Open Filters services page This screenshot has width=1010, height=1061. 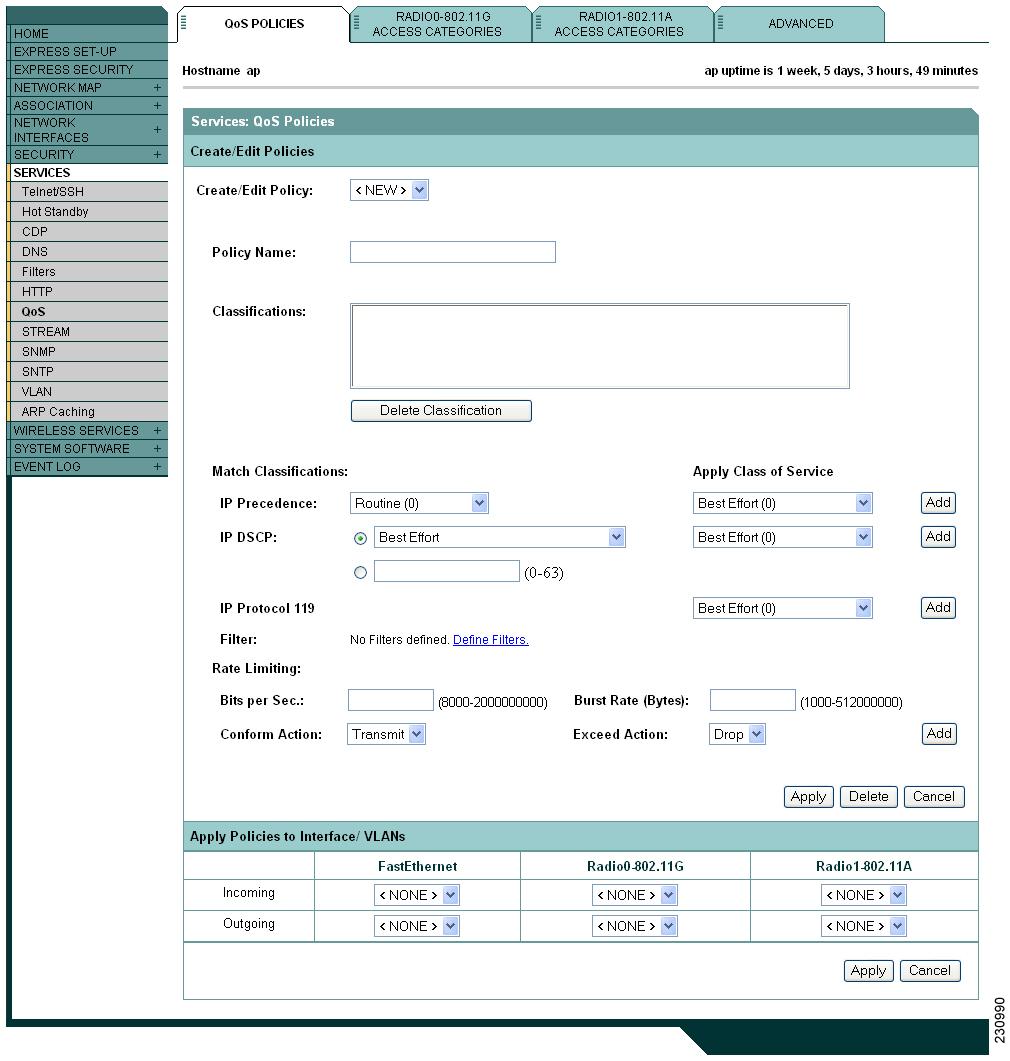click(87, 271)
